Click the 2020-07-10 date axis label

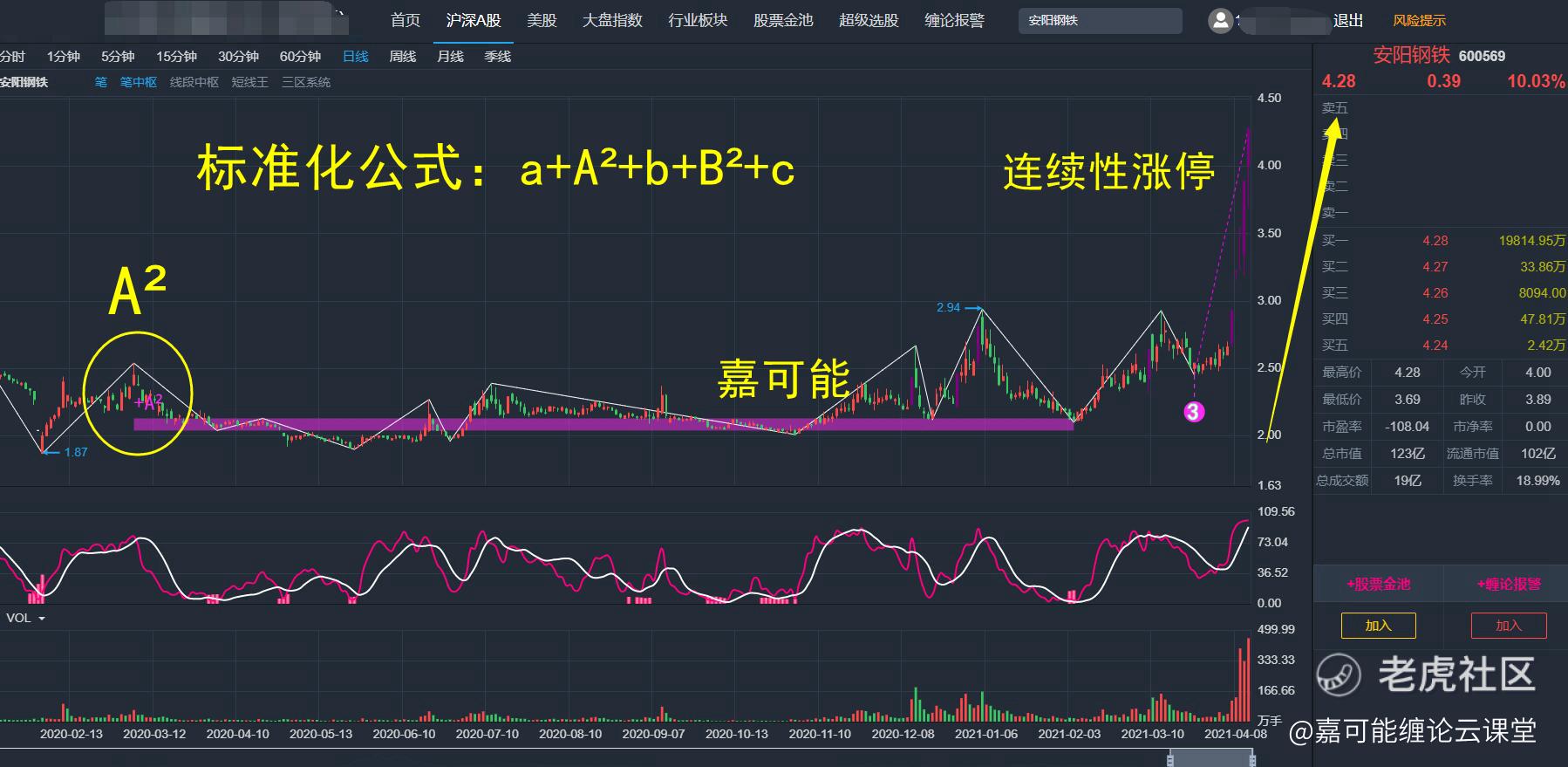pos(487,734)
